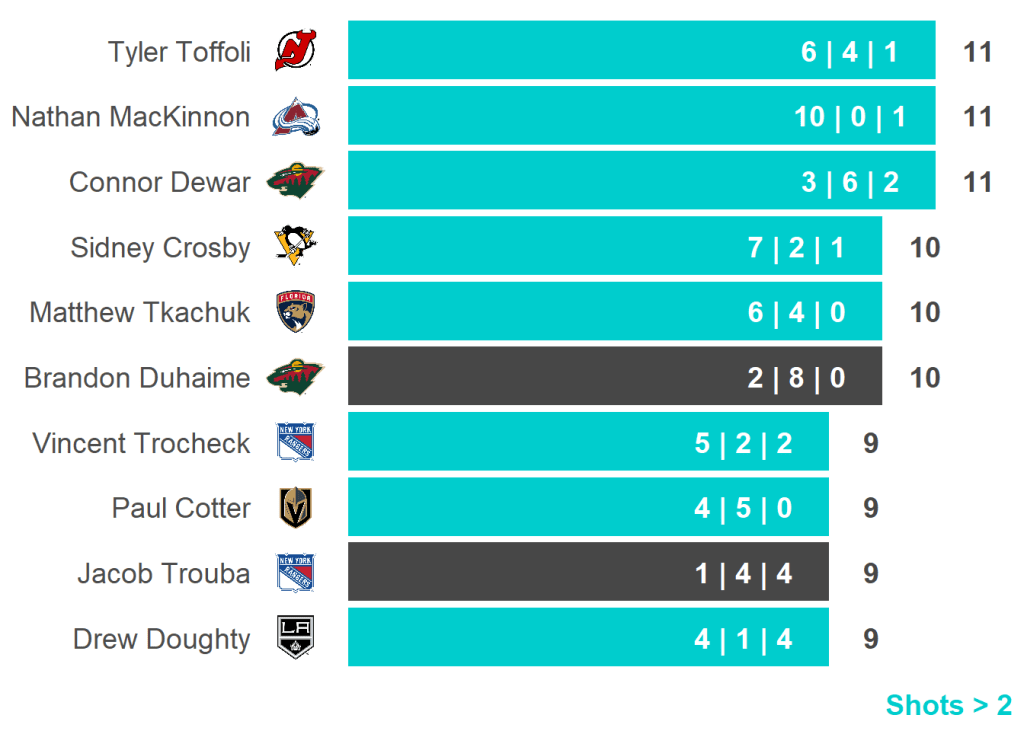The image size is (1024, 731).
Task: Click the Wild logo beside Brandon Duhaime
Action: click(295, 377)
